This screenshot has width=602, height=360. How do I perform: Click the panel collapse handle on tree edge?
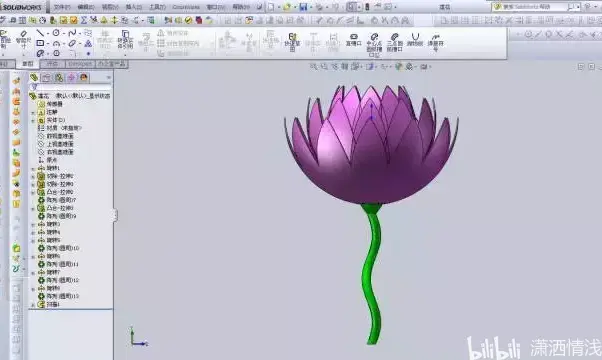click(x=115, y=216)
